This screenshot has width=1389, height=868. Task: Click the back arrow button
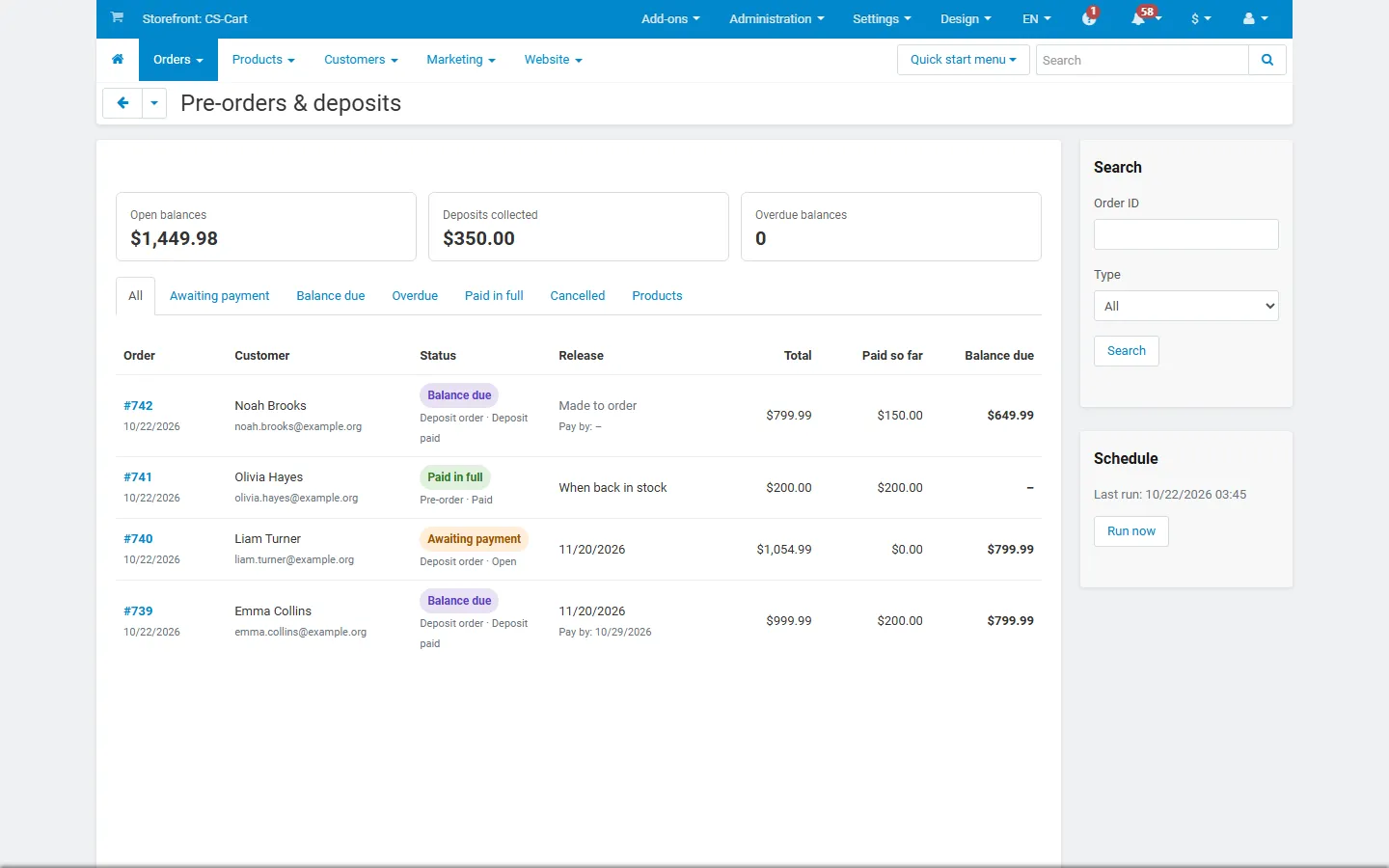[x=123, y=103]
